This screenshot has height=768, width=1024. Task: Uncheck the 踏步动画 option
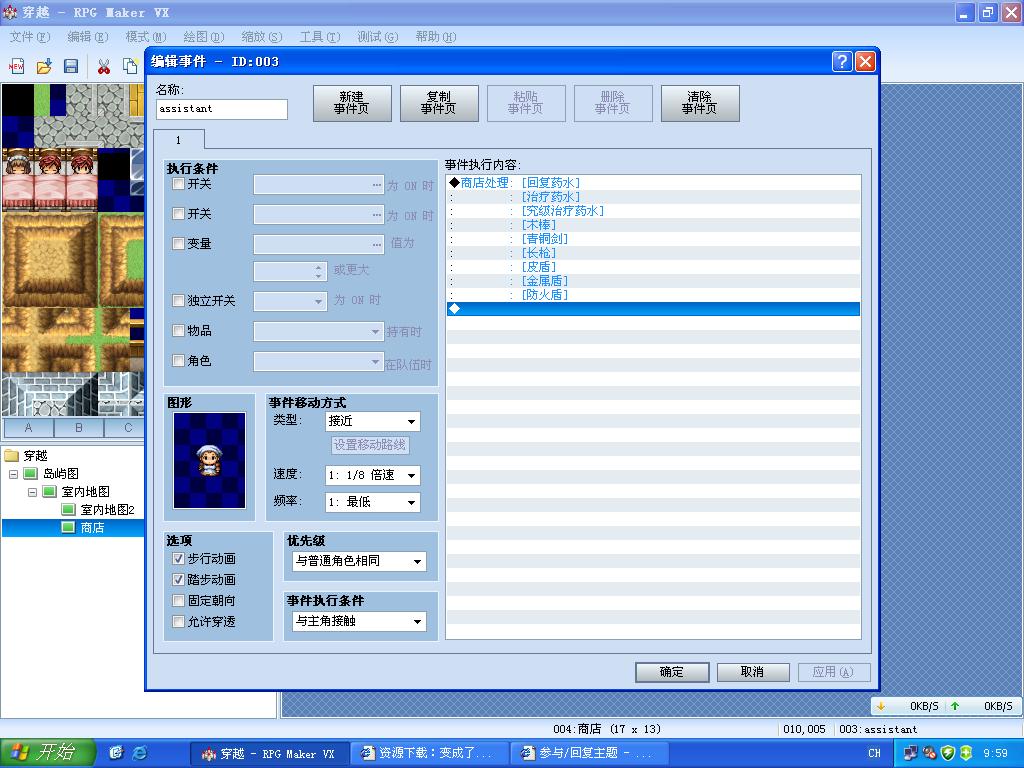point(178,579)
